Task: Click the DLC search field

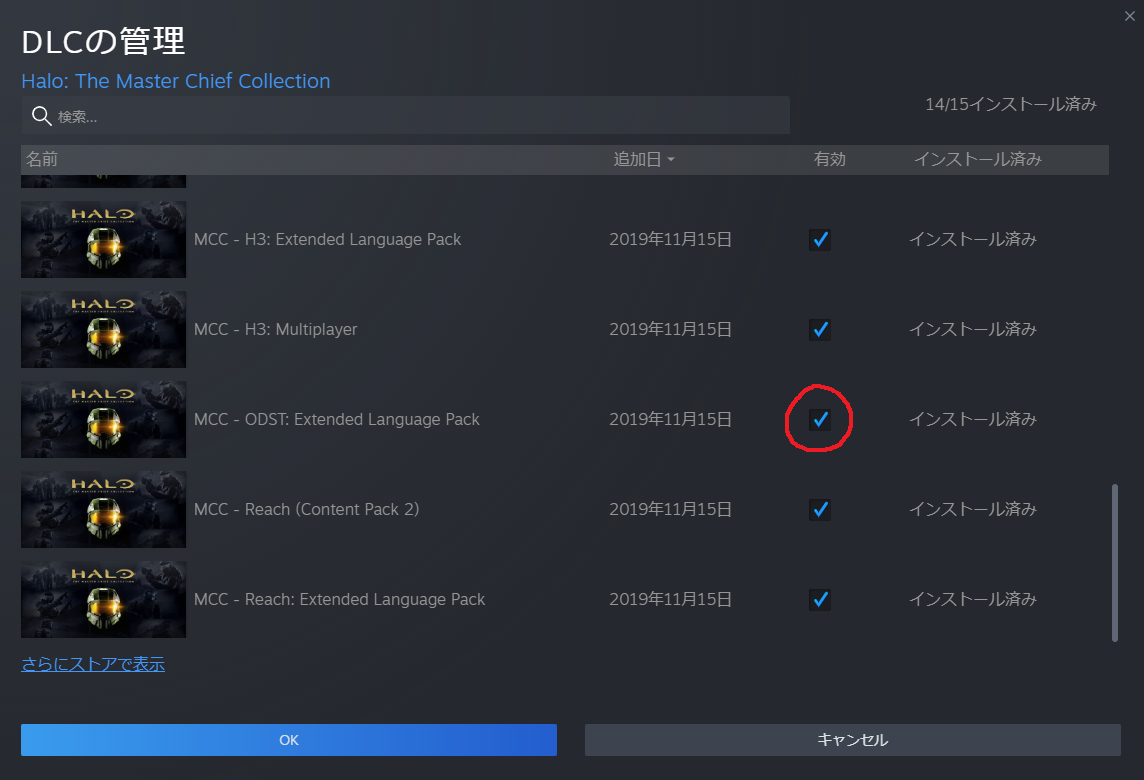Action: point(406,115)
